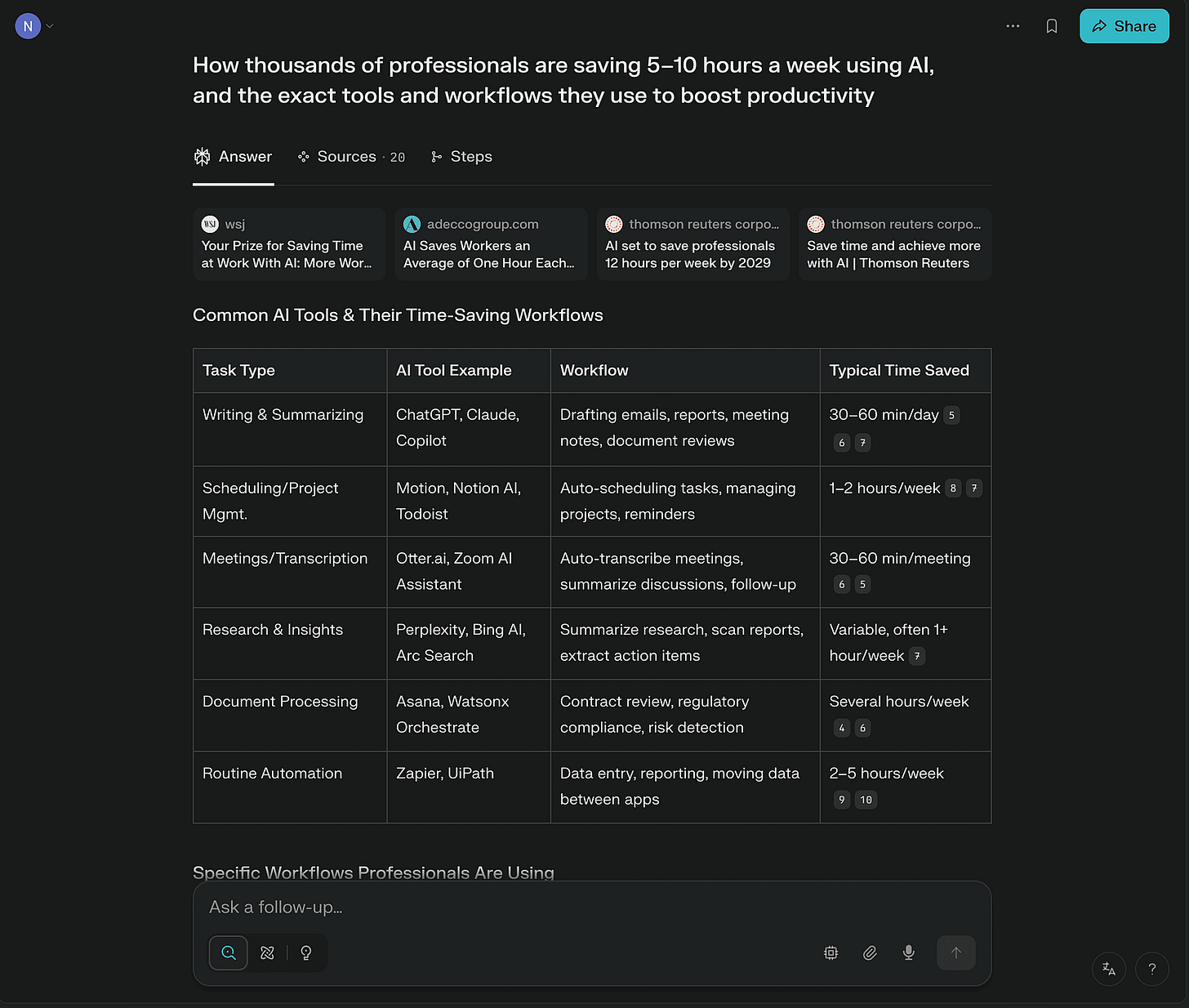1189x1008 pixels.
Task: Click citation 9 in Routine Automation row
Action: 842,800
